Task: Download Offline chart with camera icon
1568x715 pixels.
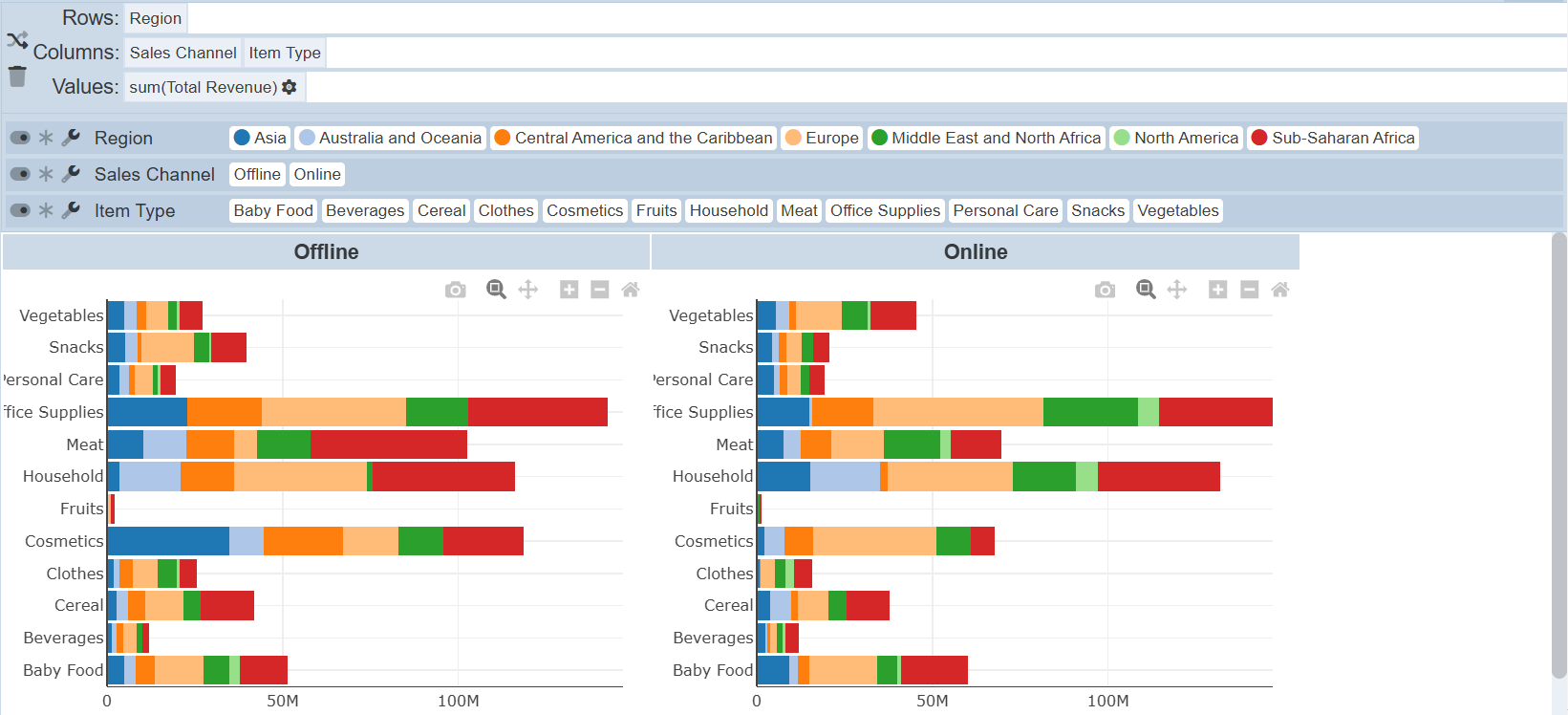Action: (x=456, y=290)
